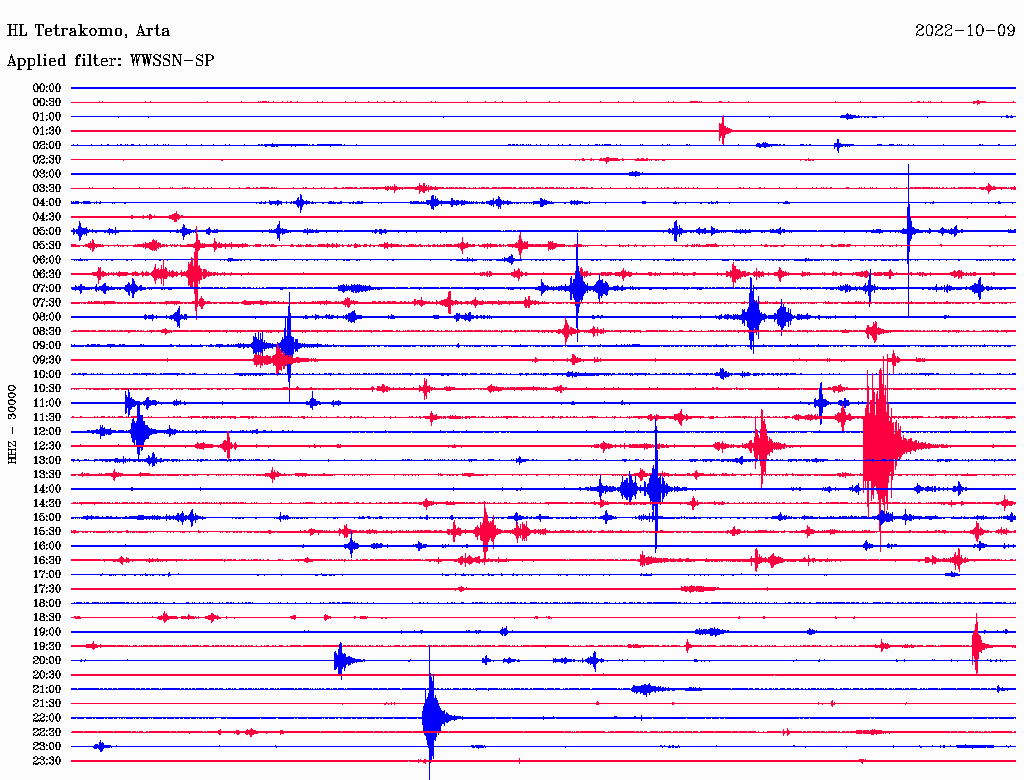1024x780 pixels.
Task: Select the 06:30 time label
Action: point(47,274)
